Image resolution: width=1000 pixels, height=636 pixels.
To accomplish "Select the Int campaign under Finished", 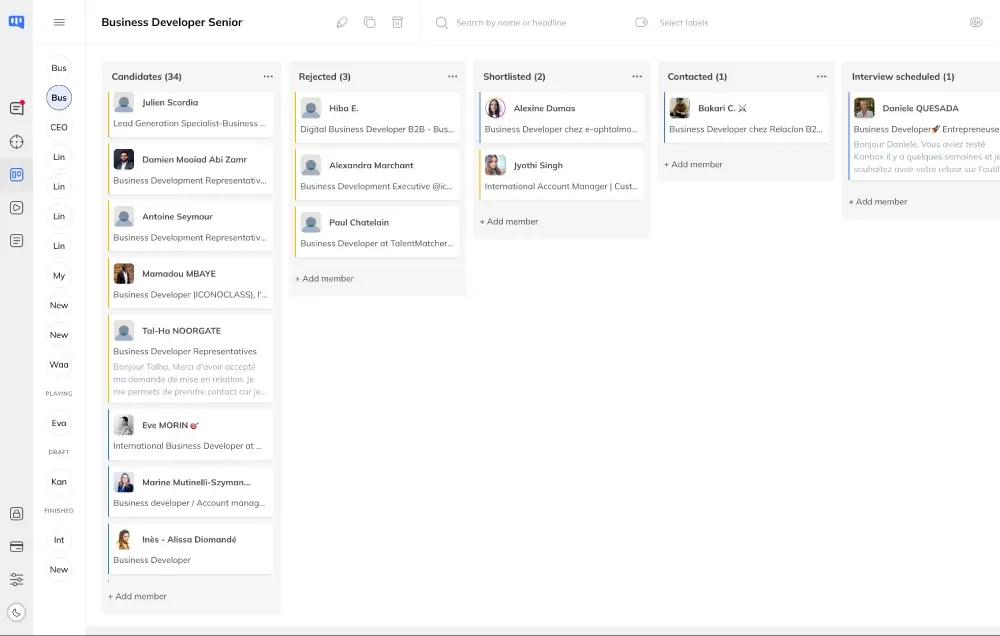I will (x=59, y=540).
